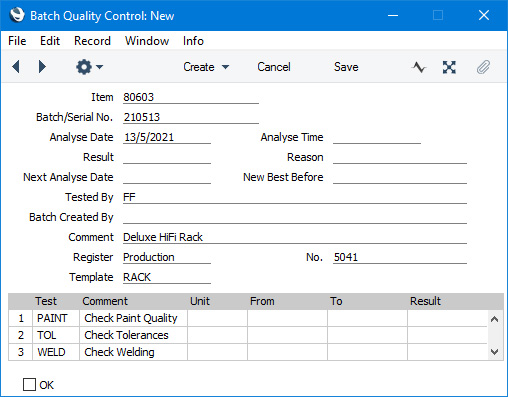This screenshot has width=508, height=397.
Task: Expand the Create dropdown arrow
Action: point(226,67)
